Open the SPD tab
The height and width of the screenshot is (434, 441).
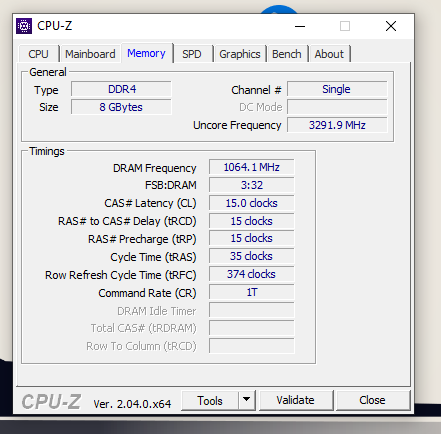192,54
